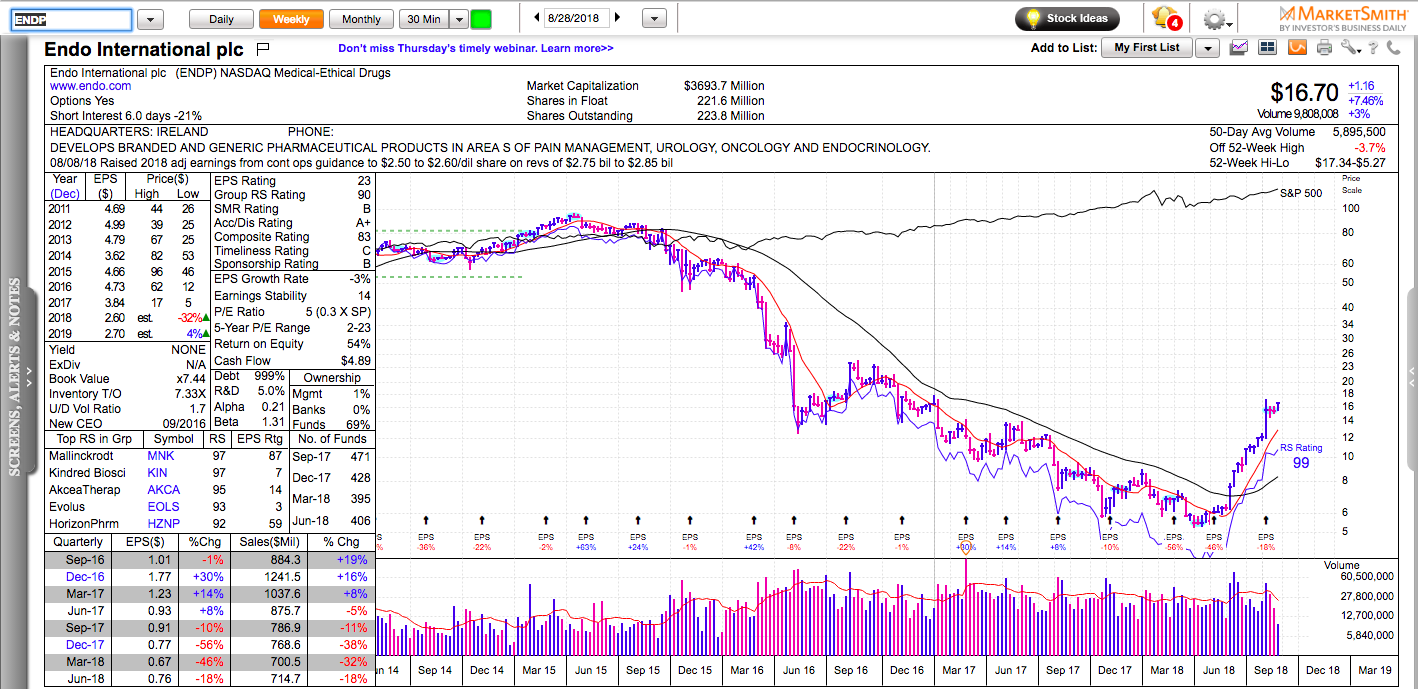The height and width of the screenshot is (689, 1418).
Task: Click the 8/28/2018 date field
Action: coord(577,18)
